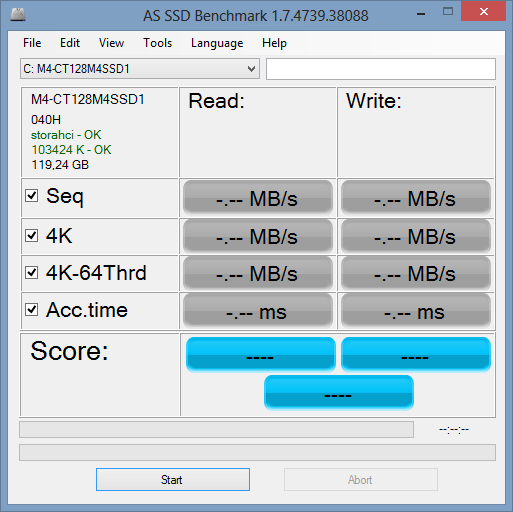Image resolution: width=513 pixels, height=512 pixels.
Task: Open the Help menu
Action: [274, 43]
